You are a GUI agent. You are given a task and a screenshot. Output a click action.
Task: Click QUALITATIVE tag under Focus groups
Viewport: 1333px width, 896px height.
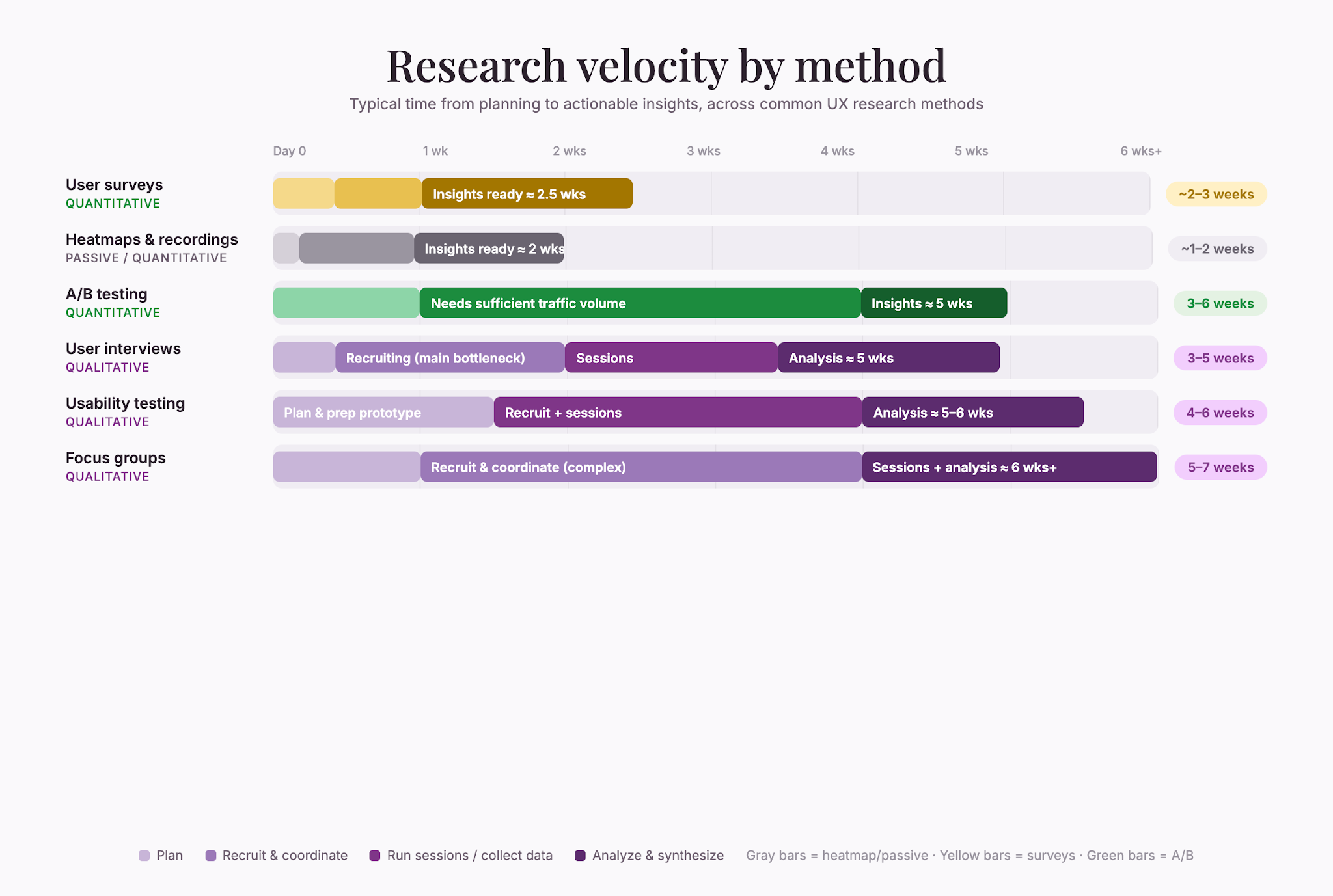[x=107, y=477]
